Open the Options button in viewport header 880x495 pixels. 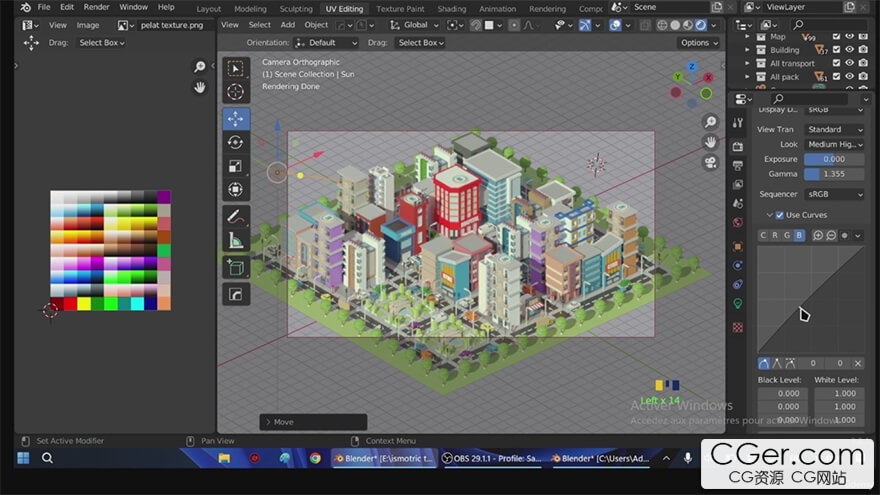point(698,43)
